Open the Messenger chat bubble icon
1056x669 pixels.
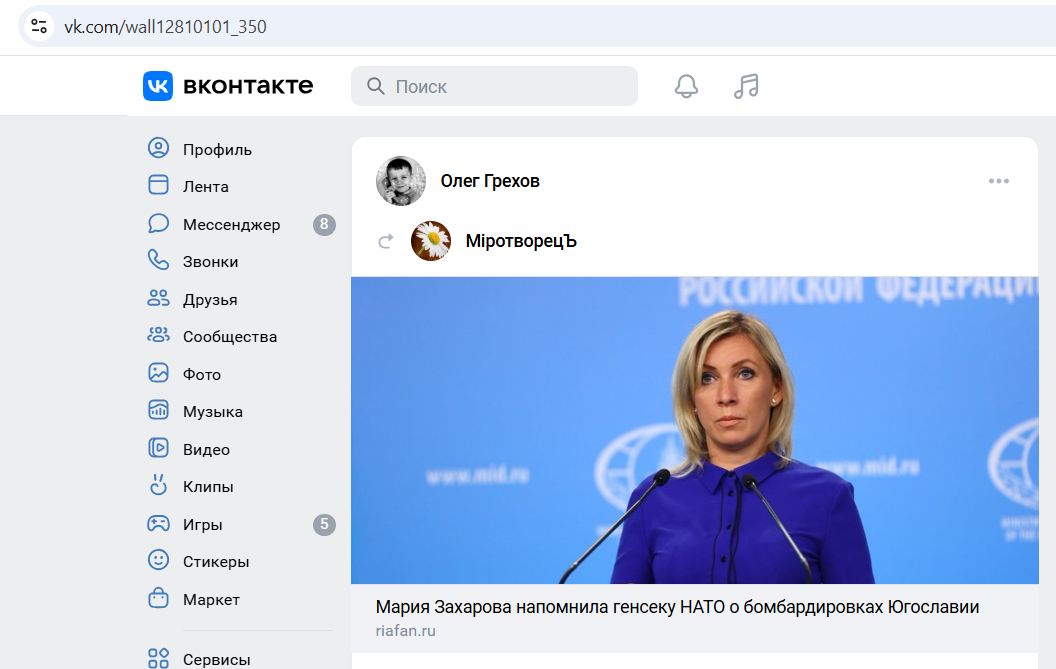tap(158, 224)
